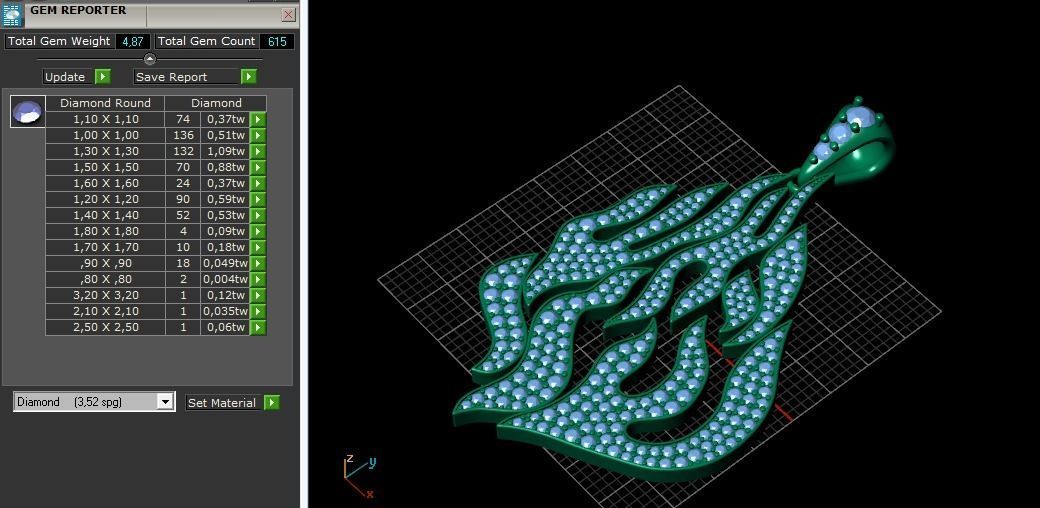Select the 1,20 X 1,20 size cell
The height and width of the screenshot is (508, 1040).
point(105,199)
